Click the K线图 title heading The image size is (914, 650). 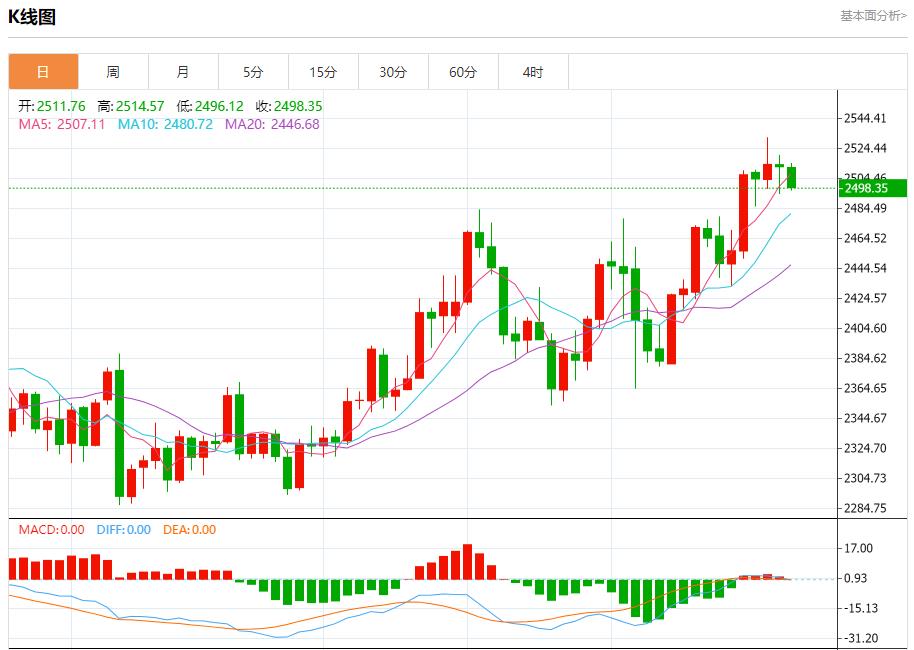(x=32, y=17)
